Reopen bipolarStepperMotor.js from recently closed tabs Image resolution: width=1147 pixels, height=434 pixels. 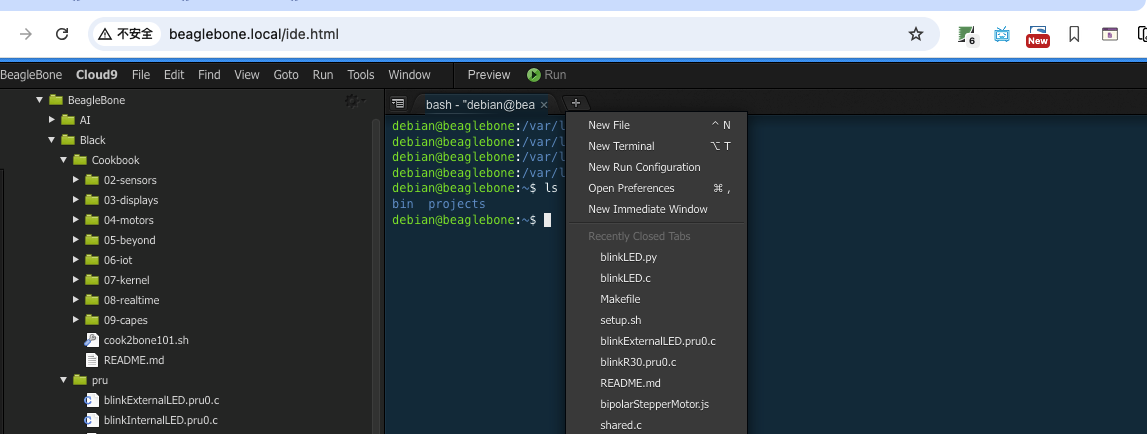pos(656,404)
